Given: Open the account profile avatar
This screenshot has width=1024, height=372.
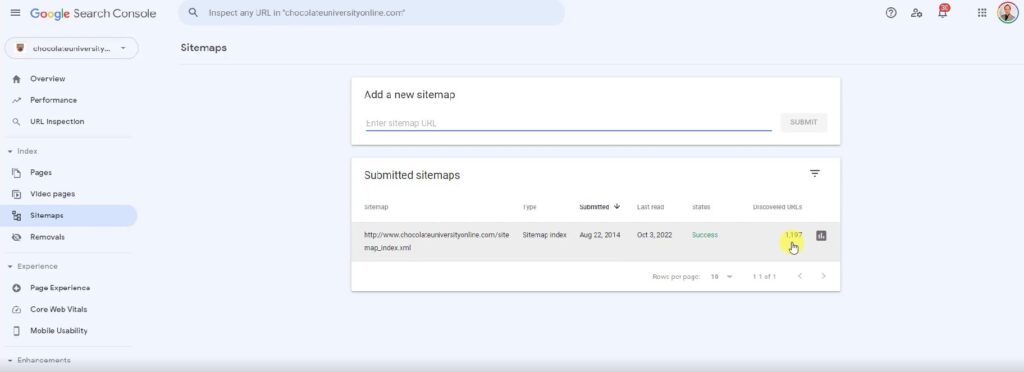Looking at the screenshot, I should tap(1008, 12).
